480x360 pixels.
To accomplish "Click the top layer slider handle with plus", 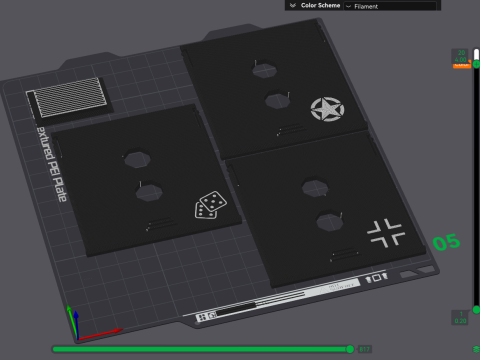I will tap(476, 64).
